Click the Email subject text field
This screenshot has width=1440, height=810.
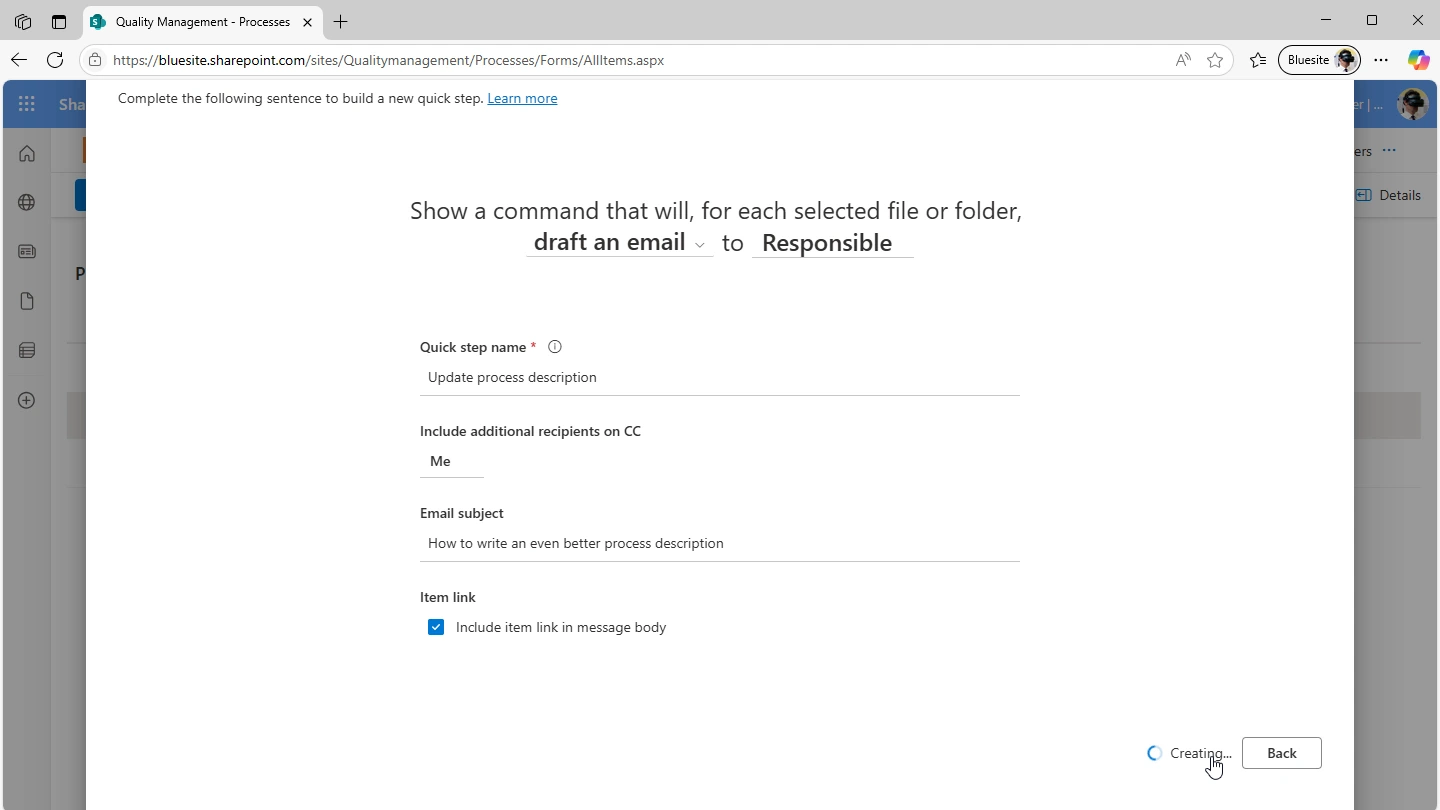point(720,544)
